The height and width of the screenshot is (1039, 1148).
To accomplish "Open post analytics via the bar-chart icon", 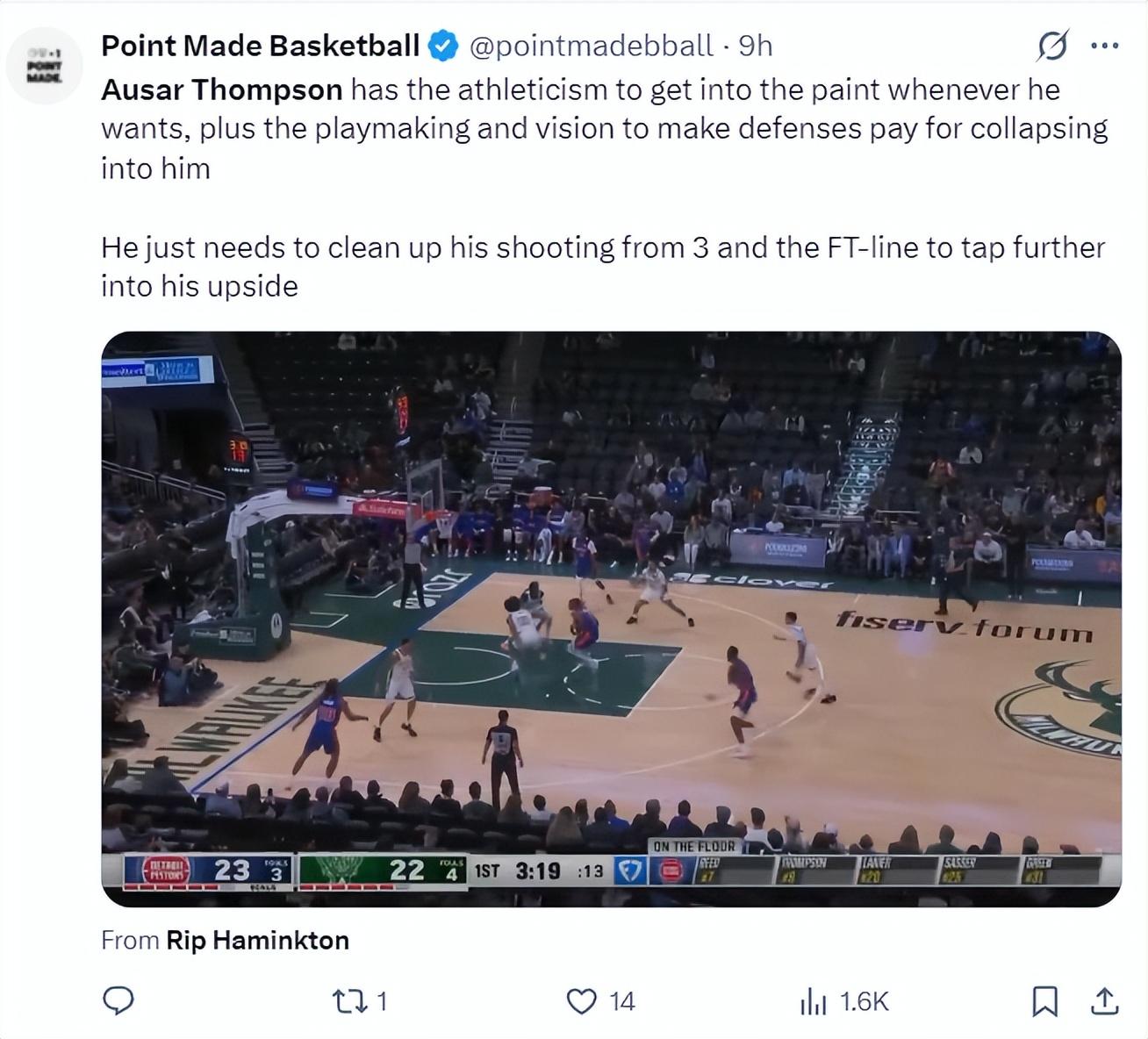I will pyautogui.click(x=813, y=1001).
